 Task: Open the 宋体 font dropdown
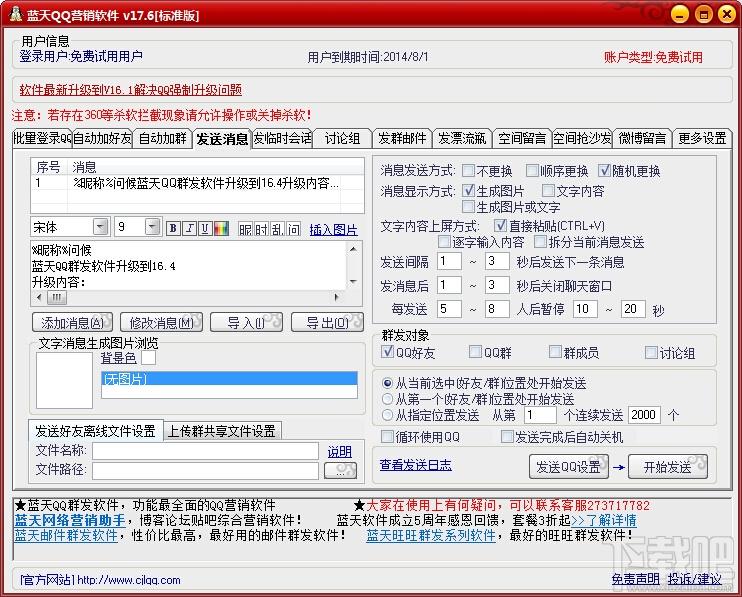(x=100, y=227)
